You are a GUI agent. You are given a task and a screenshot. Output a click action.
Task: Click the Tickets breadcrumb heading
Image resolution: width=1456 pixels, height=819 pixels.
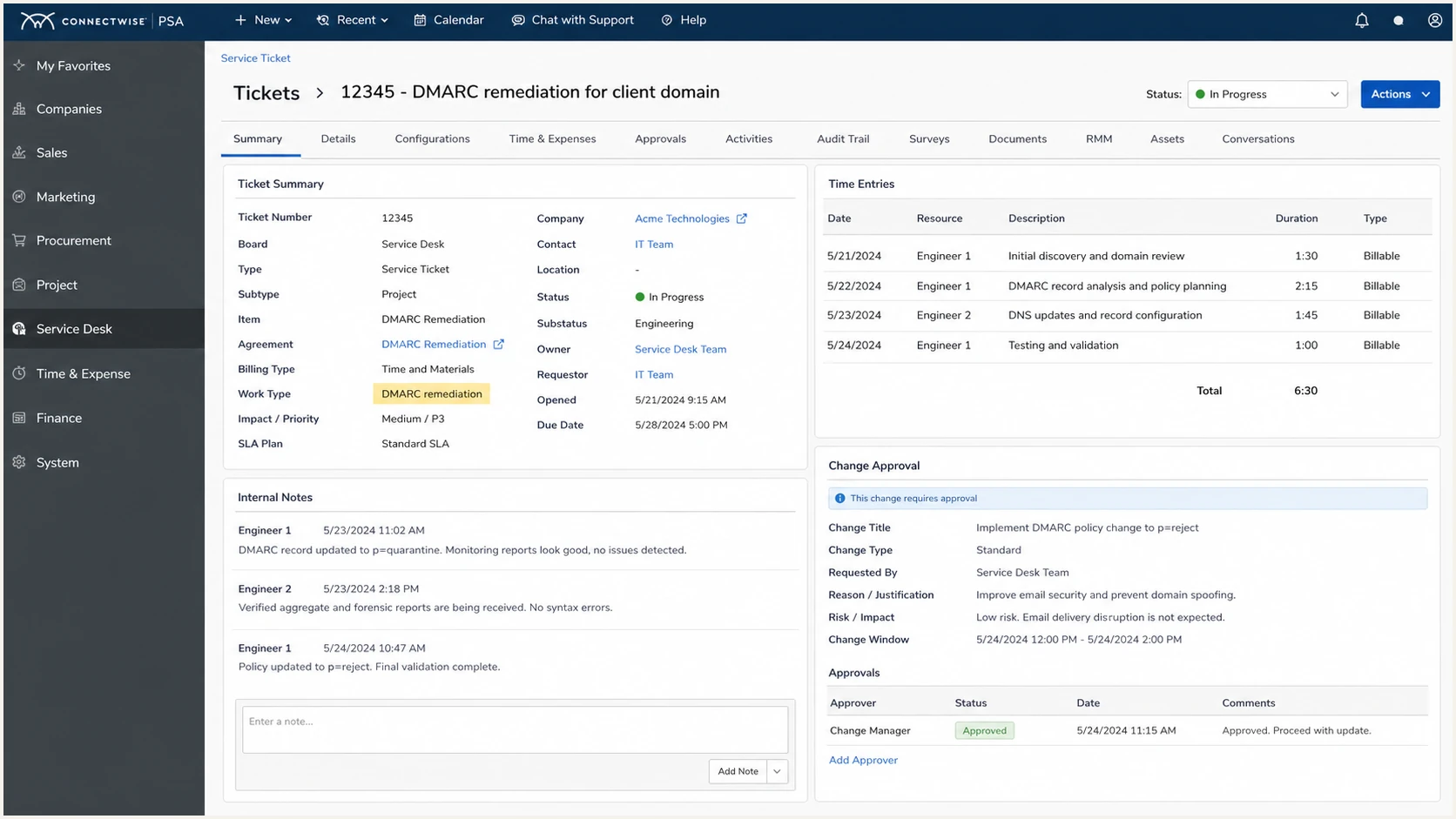(266, 93)
